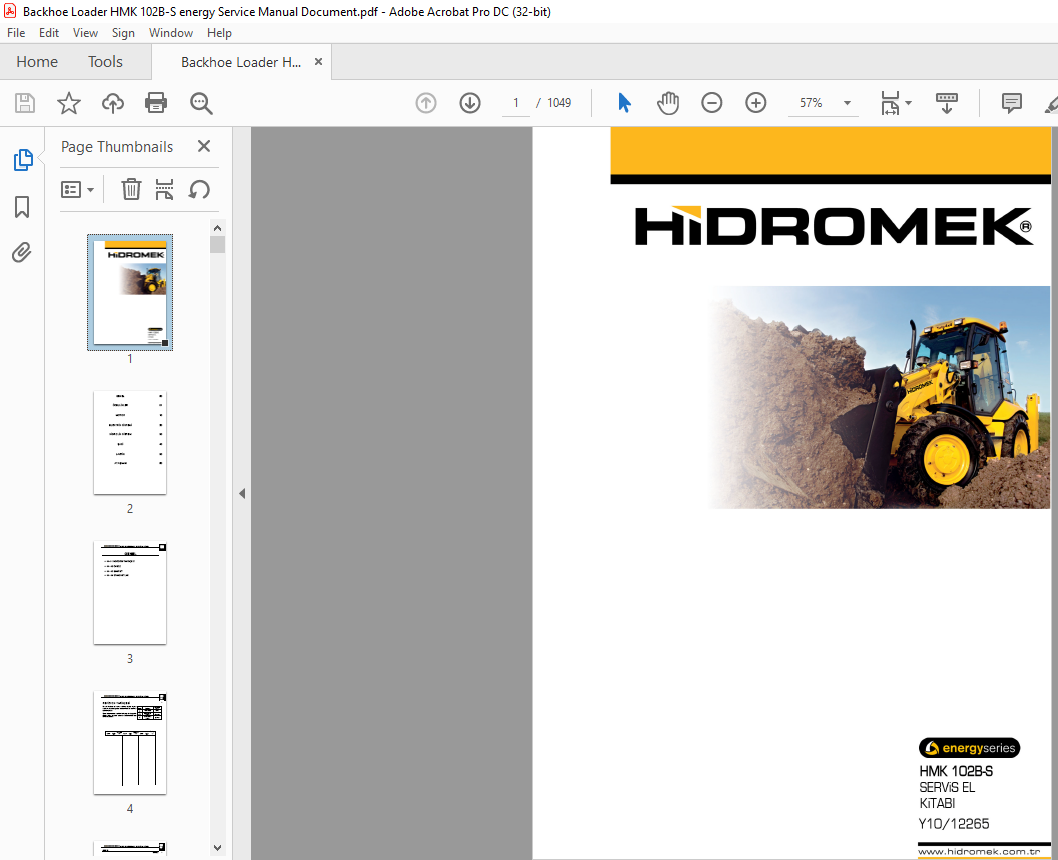Click the page number input field

click(516, 103)
